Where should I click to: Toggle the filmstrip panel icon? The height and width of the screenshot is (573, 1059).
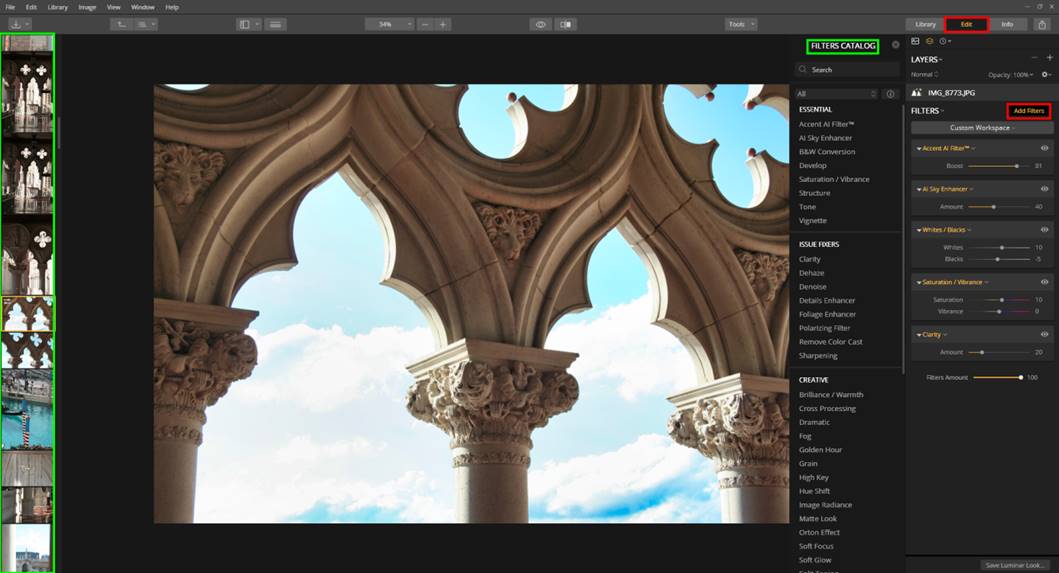click(276, 24)
